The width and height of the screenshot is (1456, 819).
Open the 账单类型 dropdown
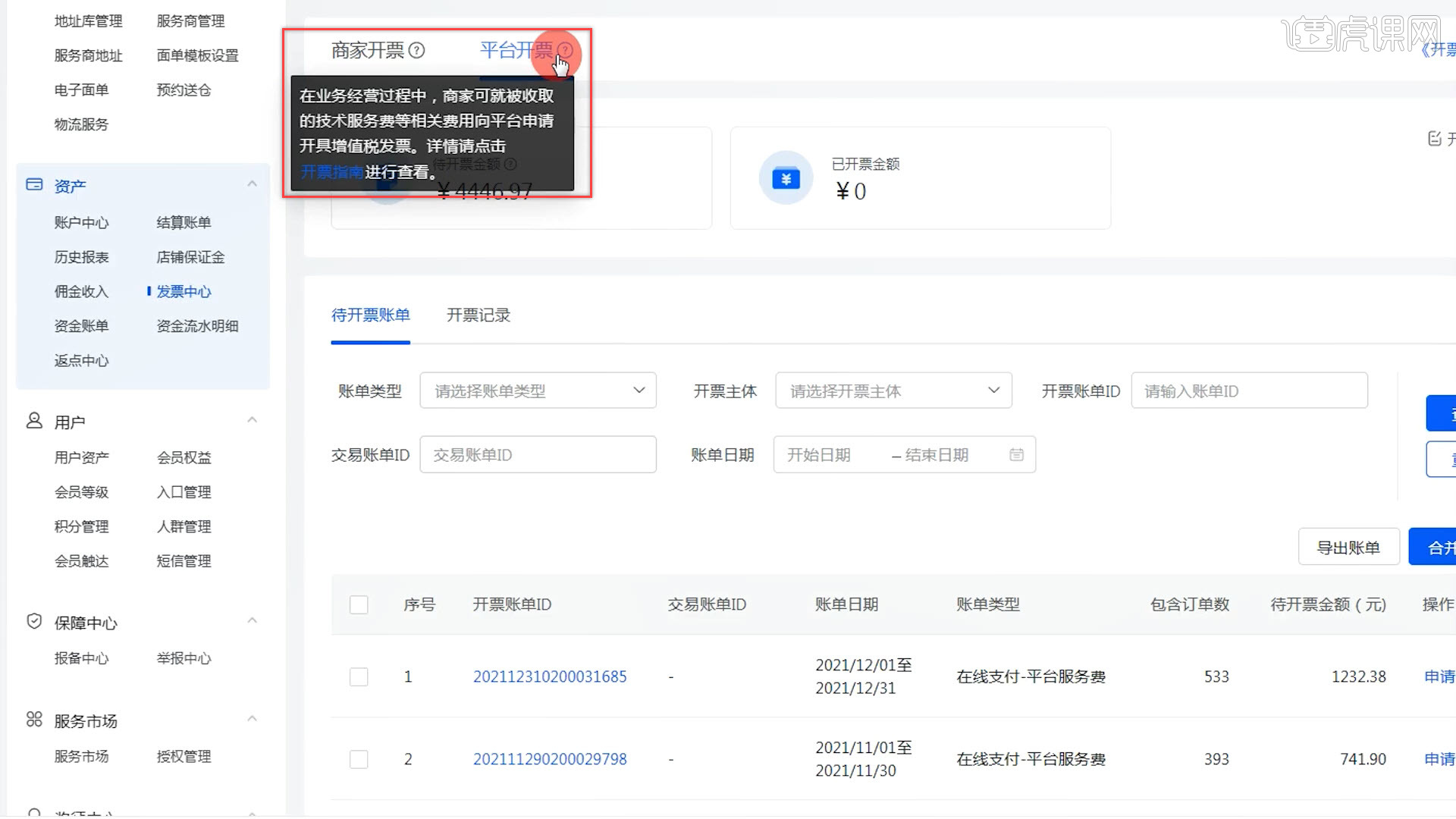point(538,391)
